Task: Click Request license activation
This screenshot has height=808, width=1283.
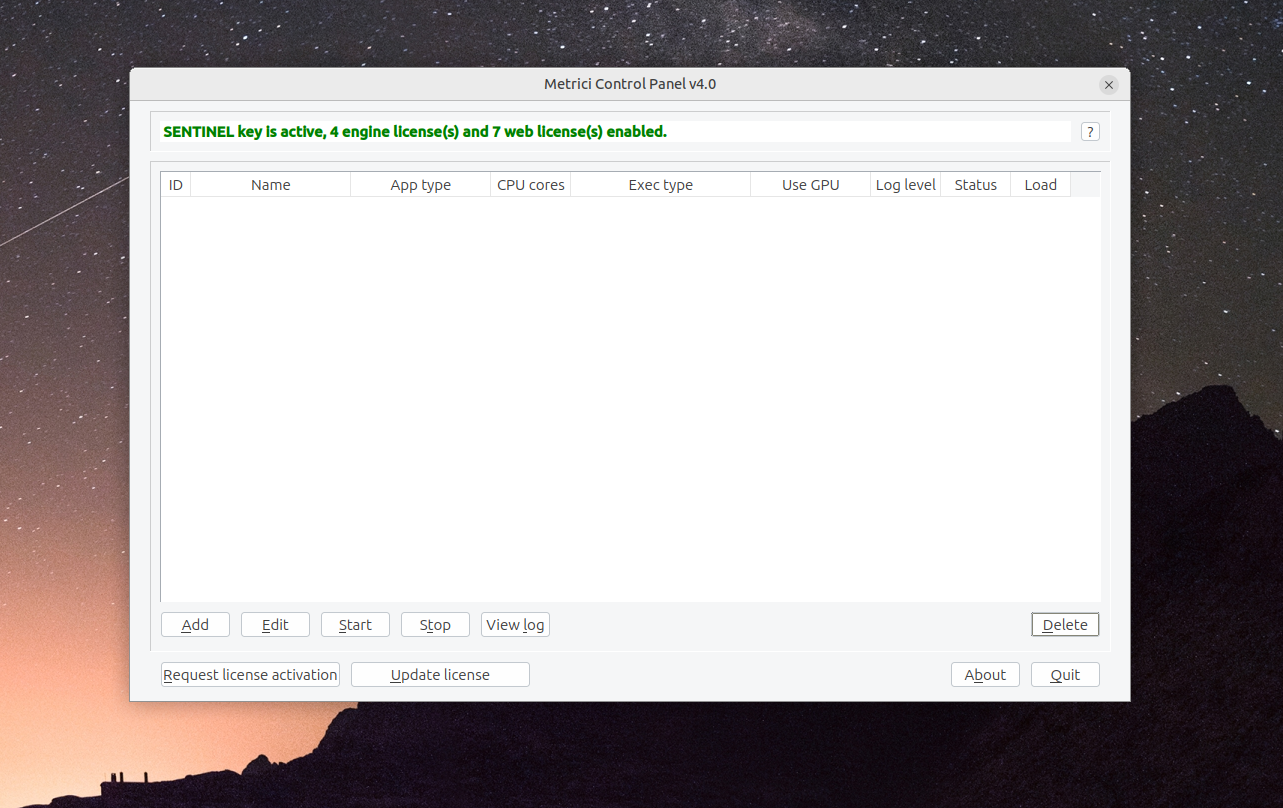Action: pos(250,674)
